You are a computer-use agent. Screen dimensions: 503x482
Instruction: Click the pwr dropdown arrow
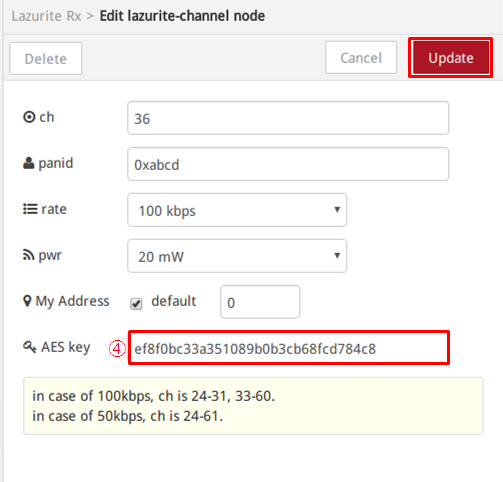pos(337,255)
